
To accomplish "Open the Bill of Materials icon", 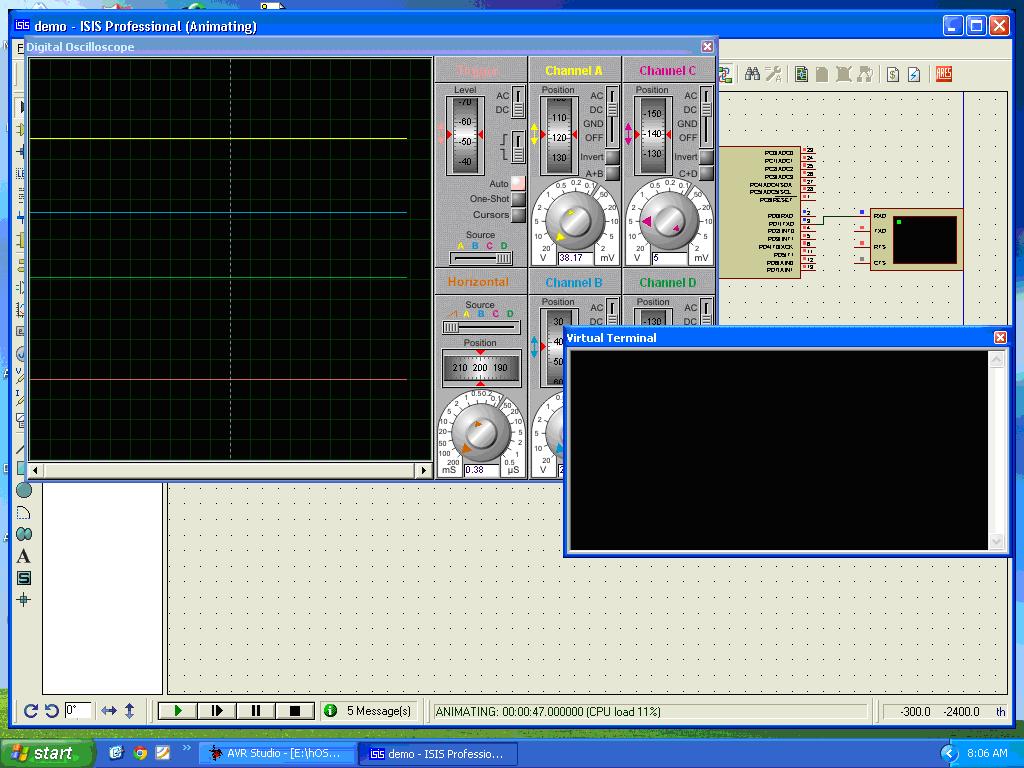I will click(892, 74).
